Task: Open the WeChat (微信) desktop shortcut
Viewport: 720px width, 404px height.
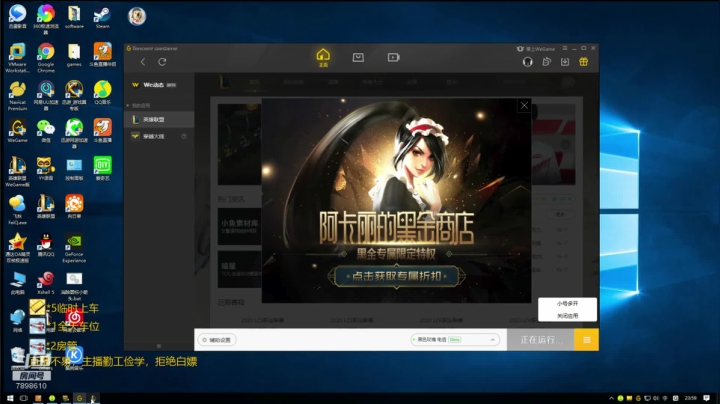Action: coord(46,131)
